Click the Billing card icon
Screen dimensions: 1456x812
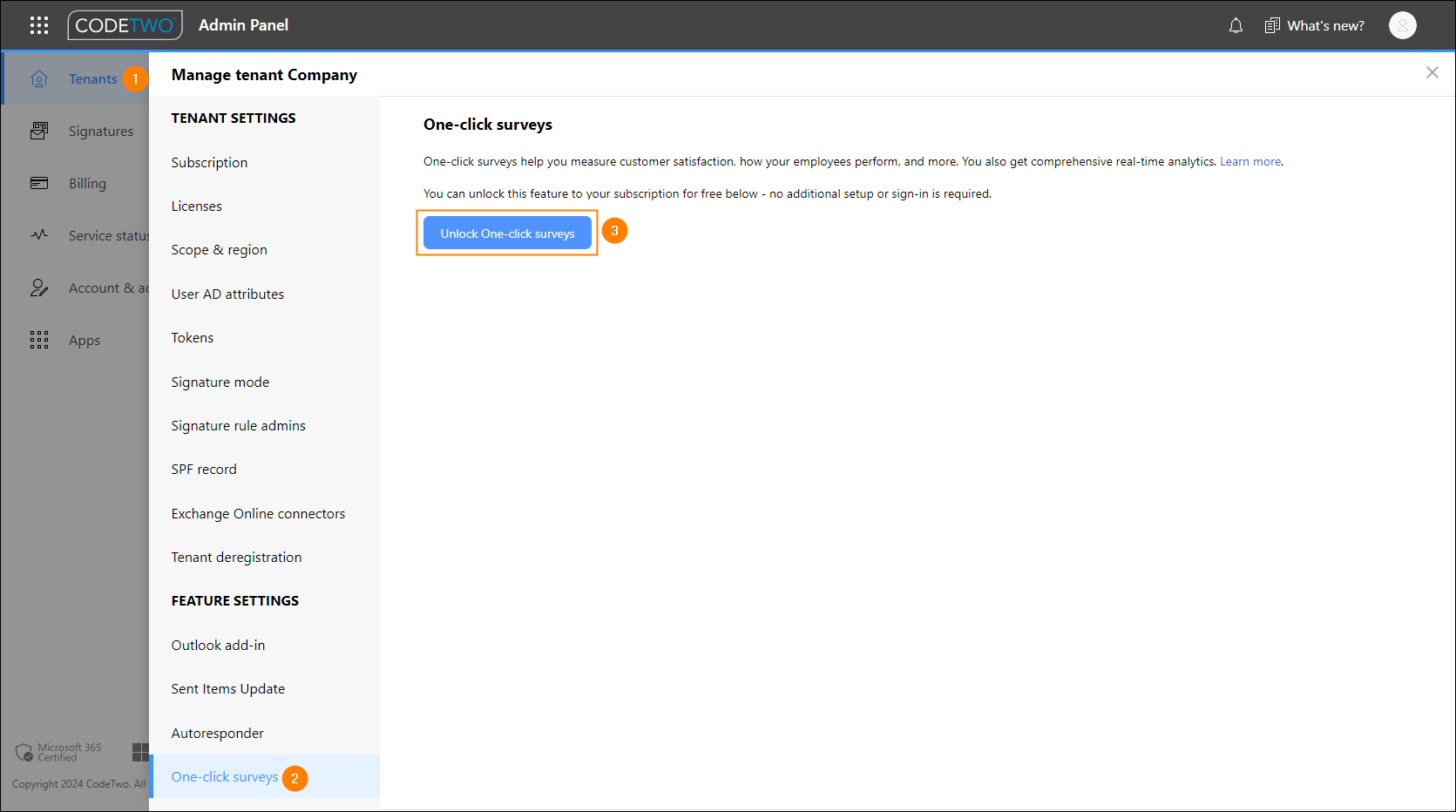39,183
